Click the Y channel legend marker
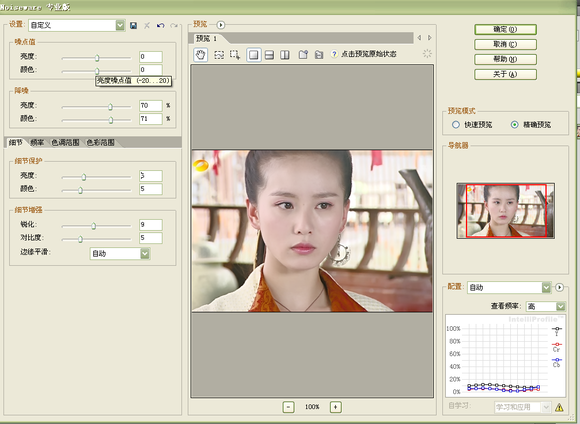580x424 pixels. (557, 330)
